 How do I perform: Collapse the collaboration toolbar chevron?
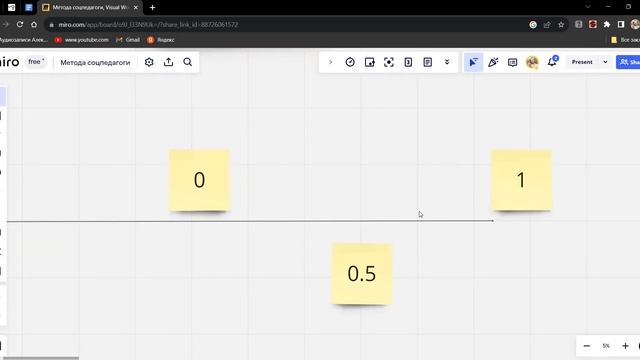pyautogui.click(x=331, y=62)
